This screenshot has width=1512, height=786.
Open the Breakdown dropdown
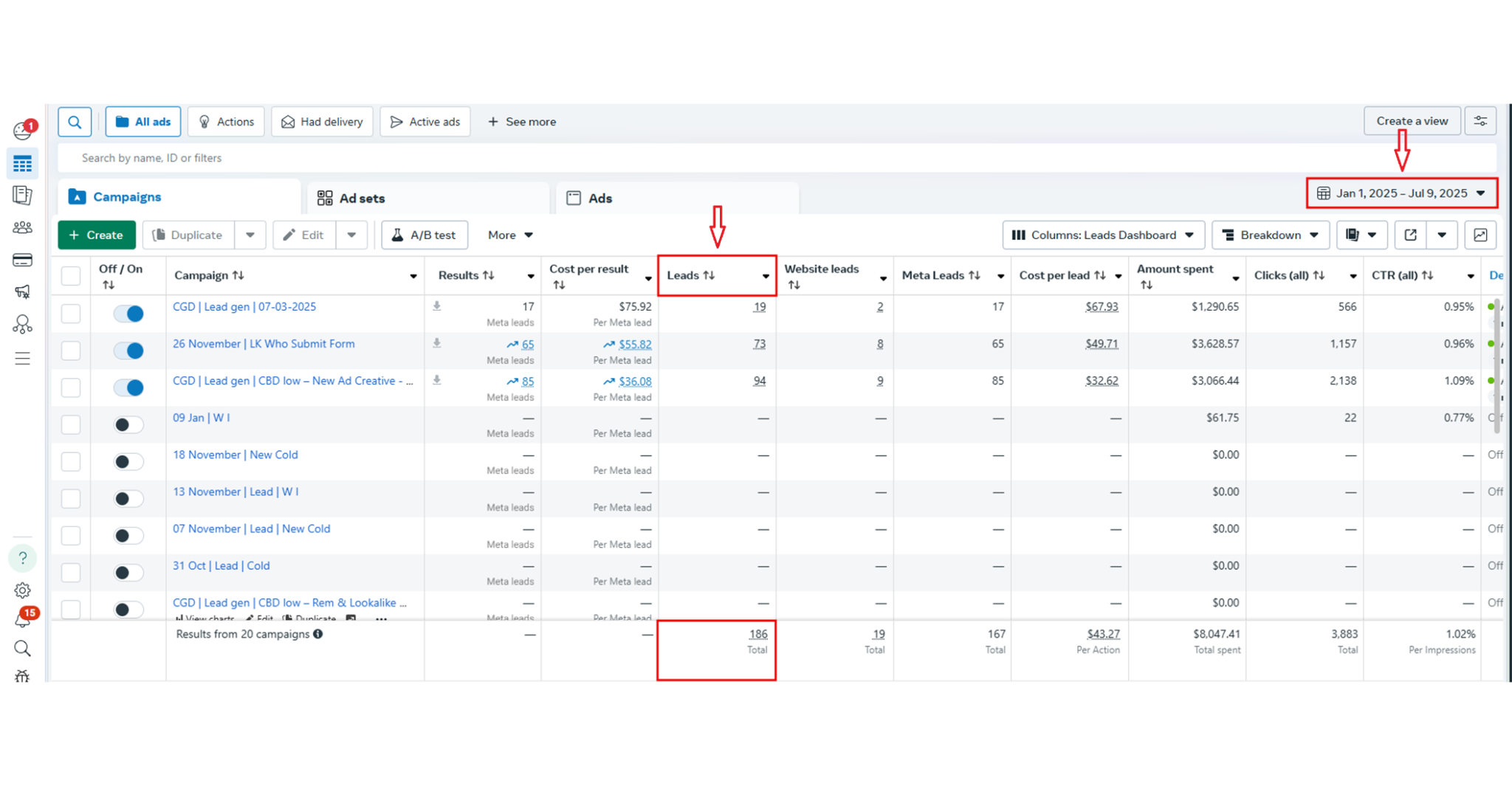(1270, 235)
